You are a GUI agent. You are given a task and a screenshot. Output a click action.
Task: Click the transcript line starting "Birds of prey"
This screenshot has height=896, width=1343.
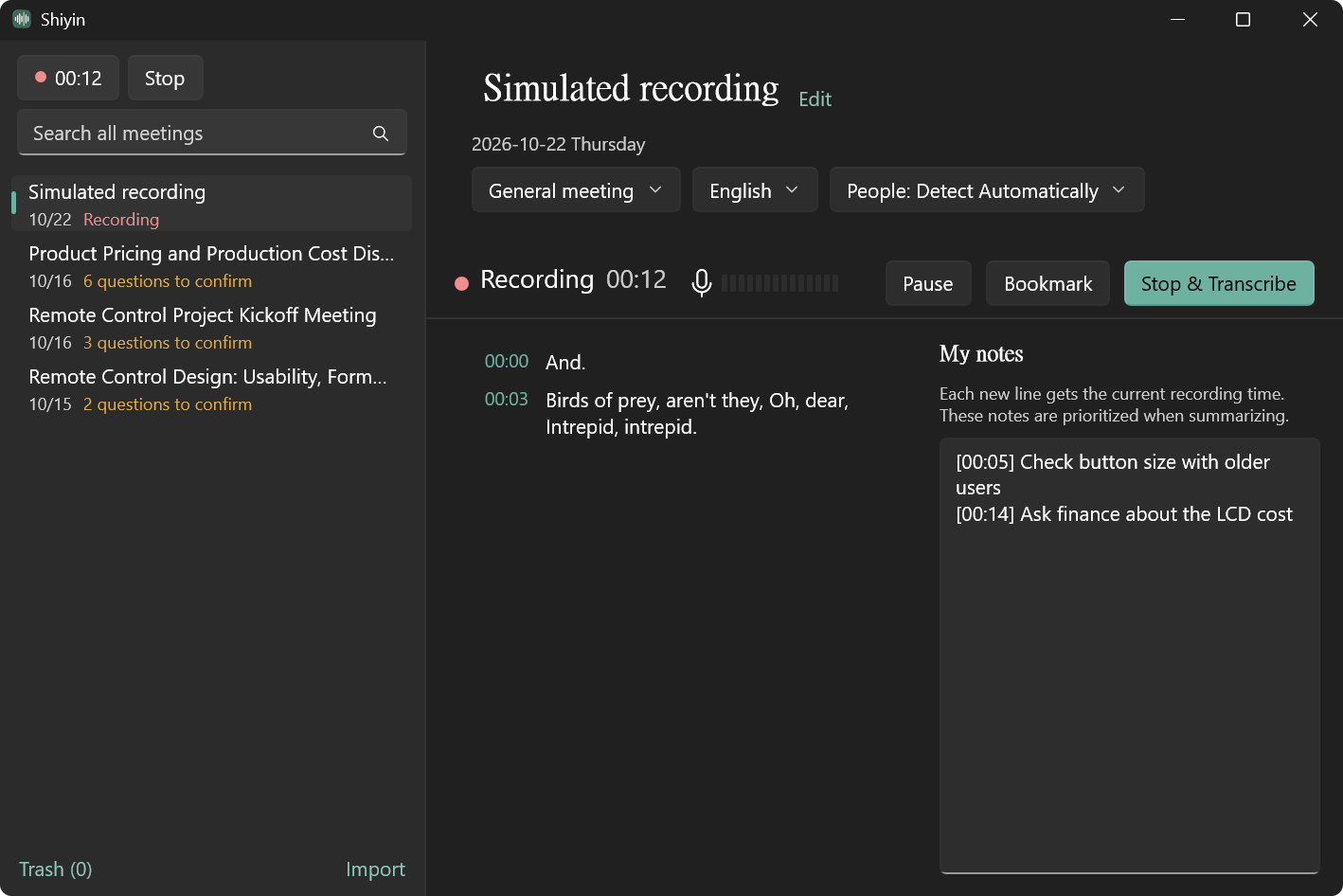click(697, 414)
